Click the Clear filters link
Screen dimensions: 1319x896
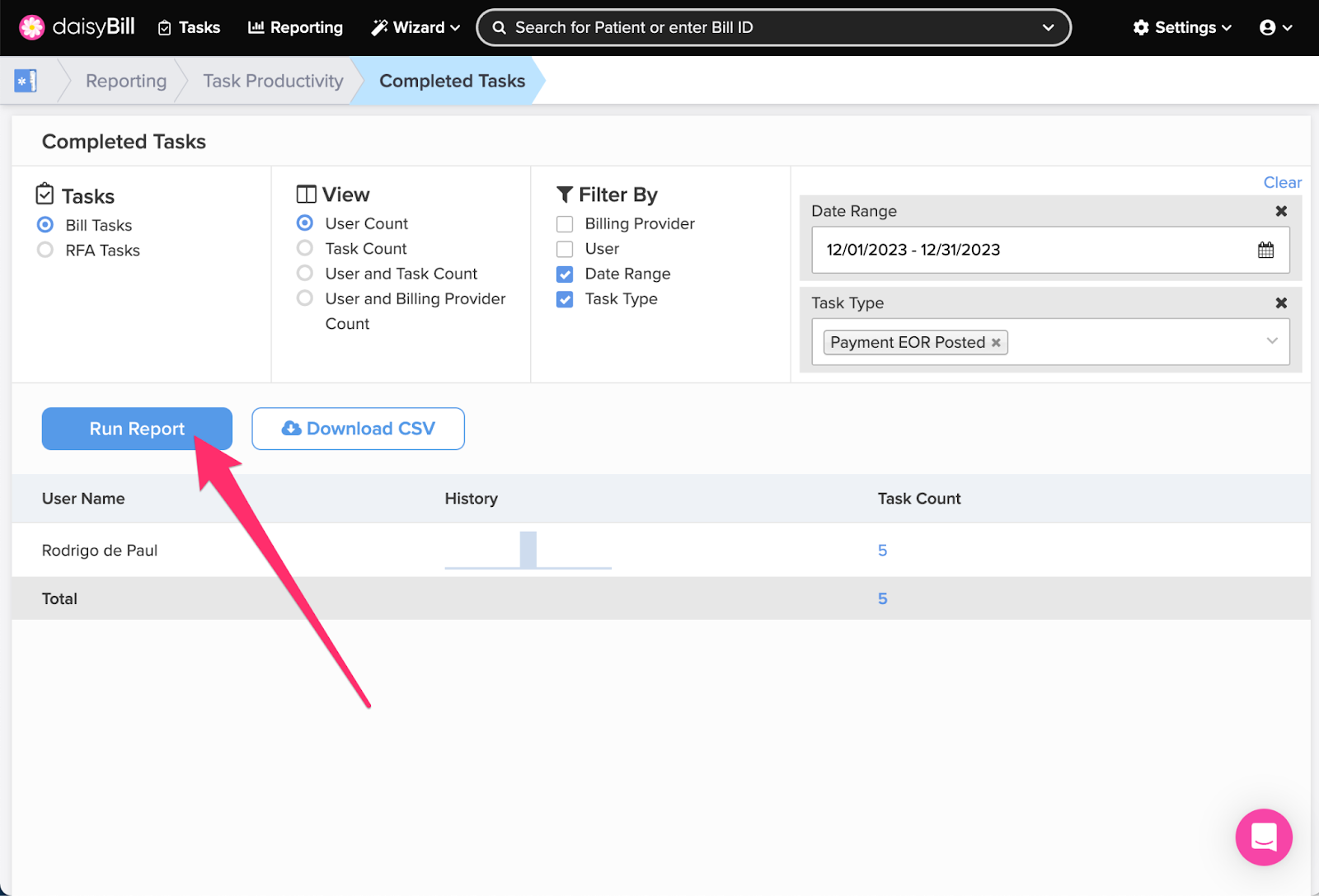(x=1282, y=182)
